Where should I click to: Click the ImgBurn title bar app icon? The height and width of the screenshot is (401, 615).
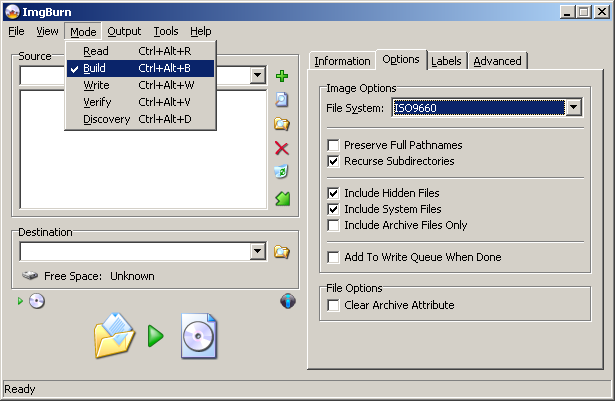pyautogui.click(x=12, y=12)
